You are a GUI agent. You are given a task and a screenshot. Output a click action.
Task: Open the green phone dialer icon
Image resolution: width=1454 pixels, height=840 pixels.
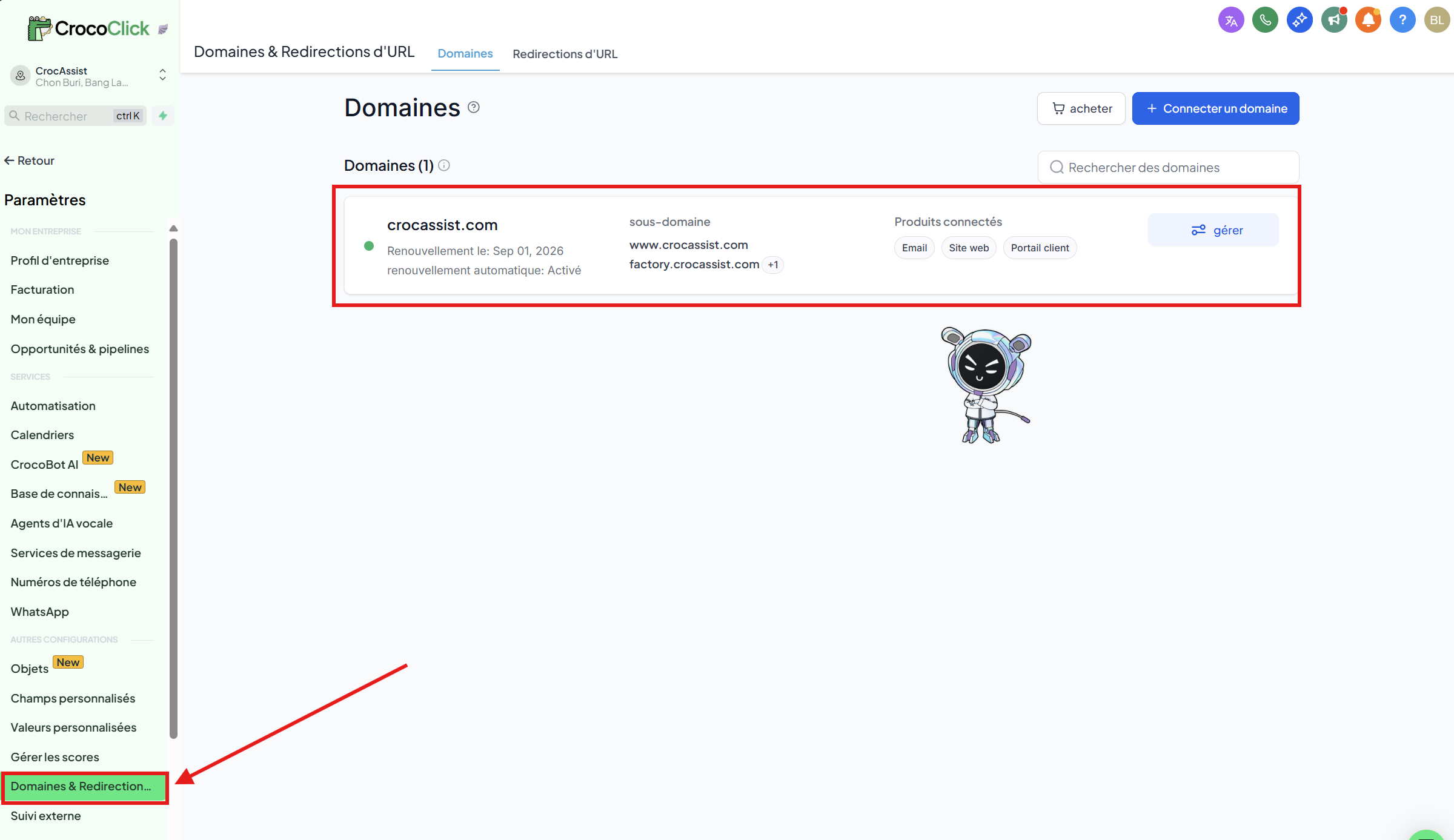1265,21
